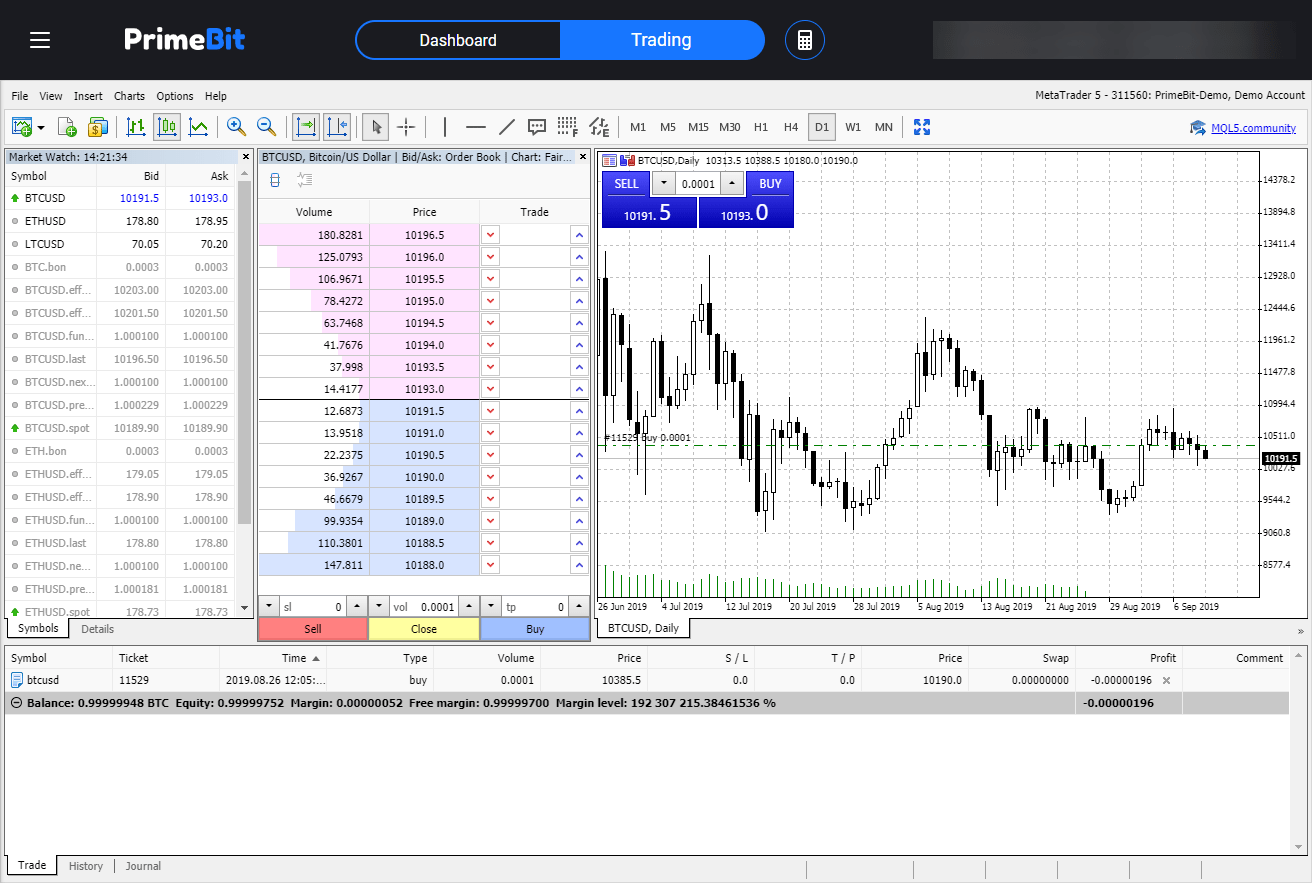Image resolution: width=1312 pixels, height=883 pixels.
Task: Click the lot volume field on chart
Action: click(698, 184)
